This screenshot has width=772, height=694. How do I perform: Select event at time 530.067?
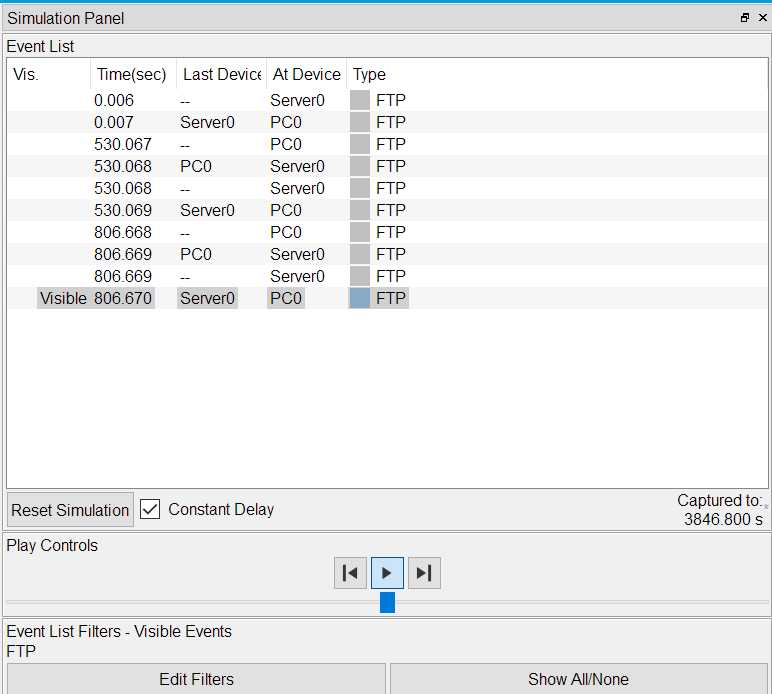coord(387,144)
